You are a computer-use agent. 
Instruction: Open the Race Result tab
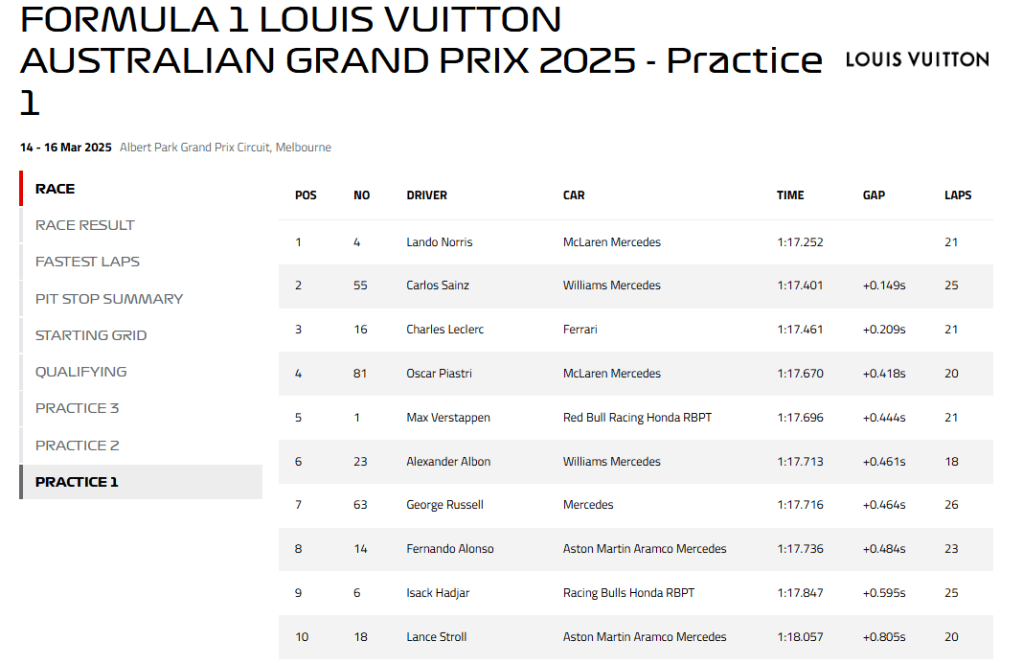[x=85, y=225]
